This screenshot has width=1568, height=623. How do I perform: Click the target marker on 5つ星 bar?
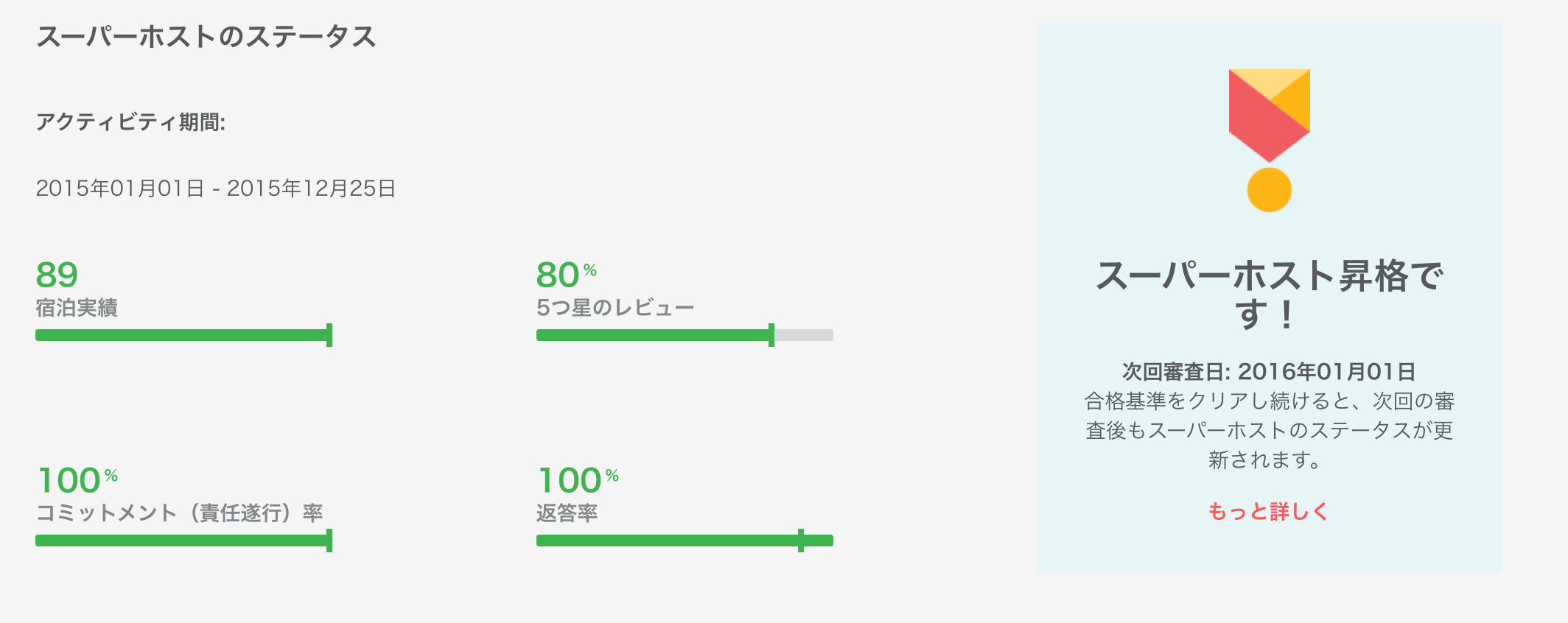point(771,335)
